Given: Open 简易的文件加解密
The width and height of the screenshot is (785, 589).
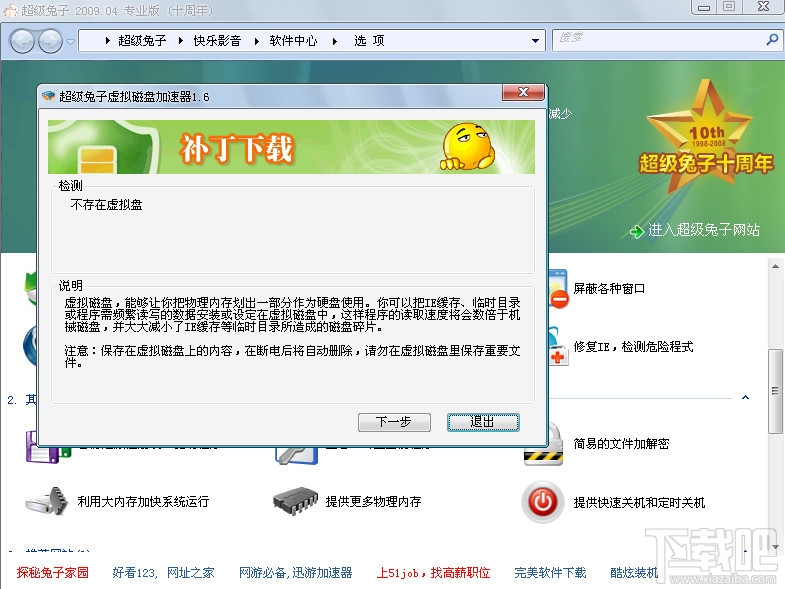Looking at the screenshot, I should click(621, 443).
